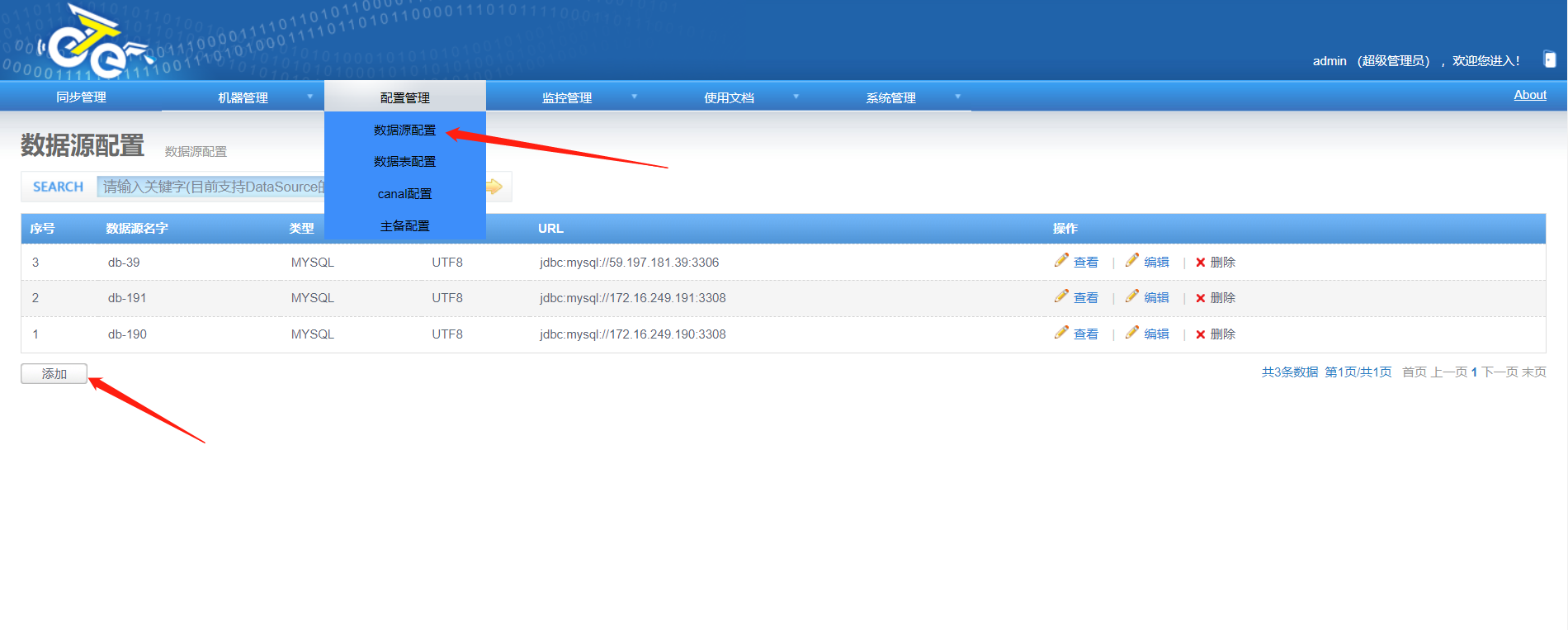Screen dimensions: 1568x630
Task: Click URL jdbc:mysql://172.16.249.191:3308
Action: pyautogui.click(x=632, y=298)
